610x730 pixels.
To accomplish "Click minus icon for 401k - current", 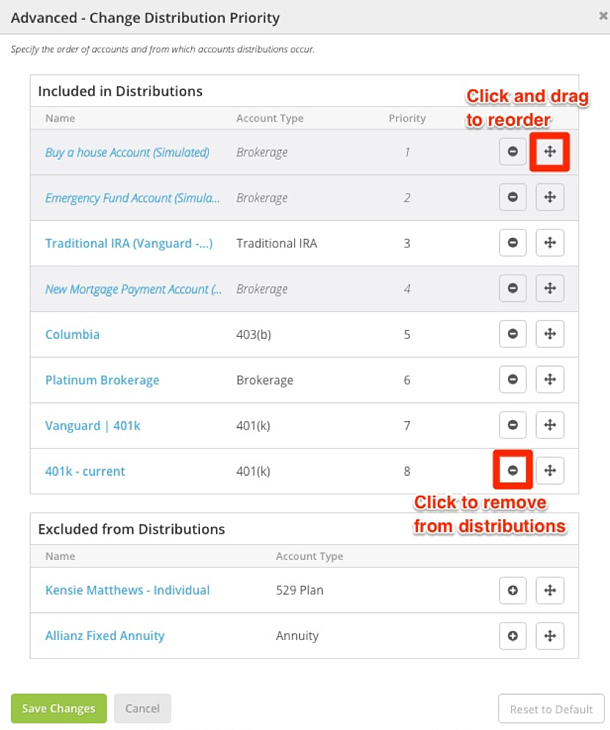I will [x=513, y=471].
